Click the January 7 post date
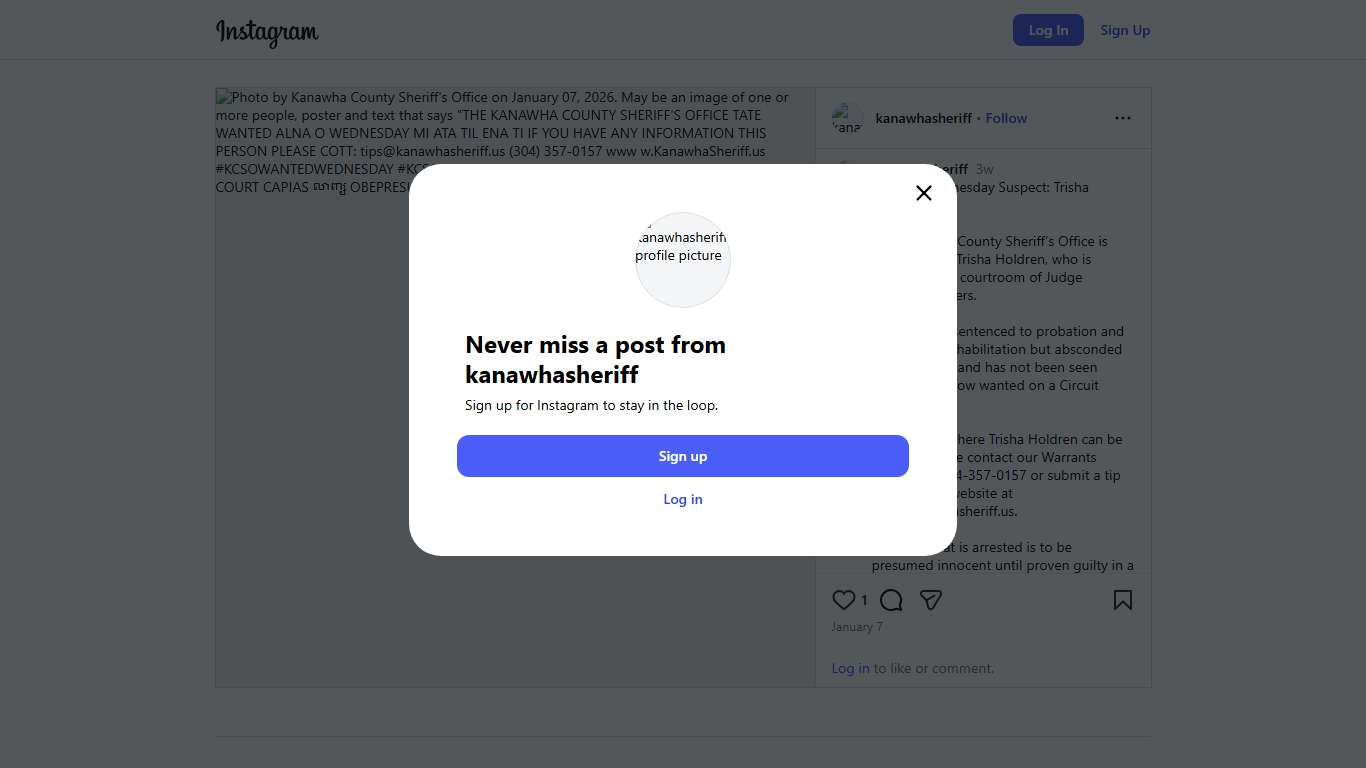This screenshot has width=1366, height=768. click(857, 627)
